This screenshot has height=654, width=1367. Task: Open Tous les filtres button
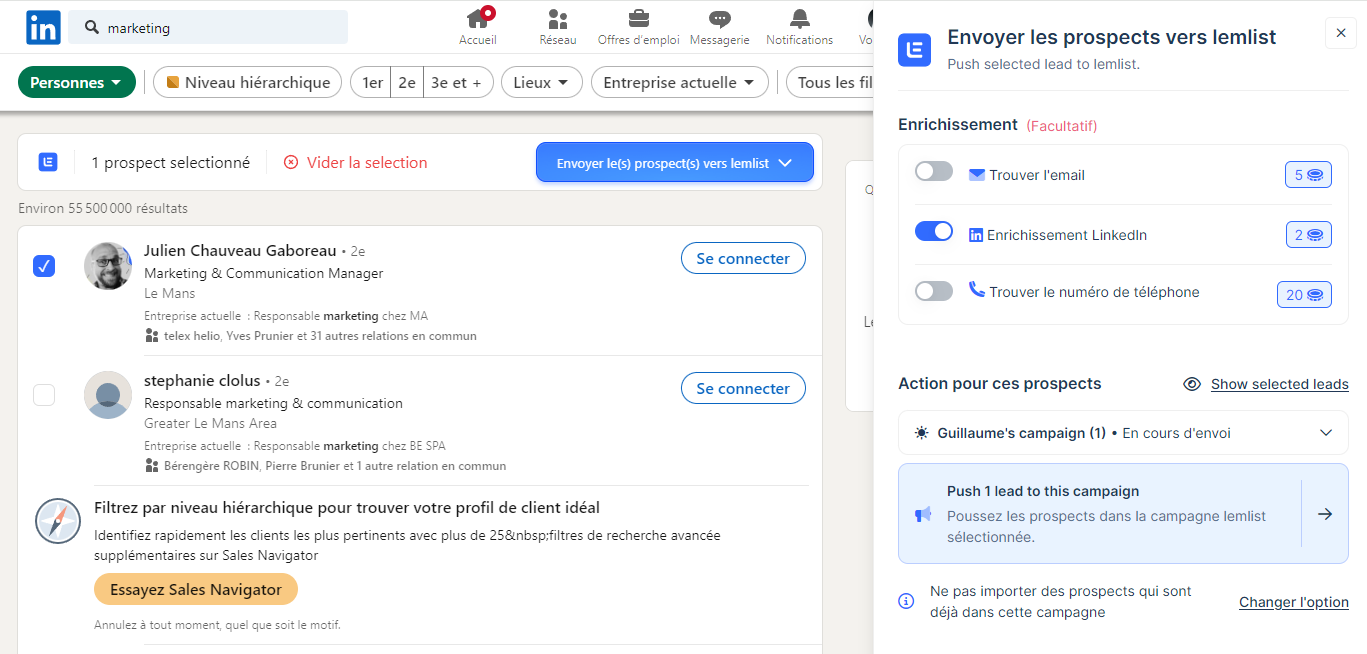[829, 83]
